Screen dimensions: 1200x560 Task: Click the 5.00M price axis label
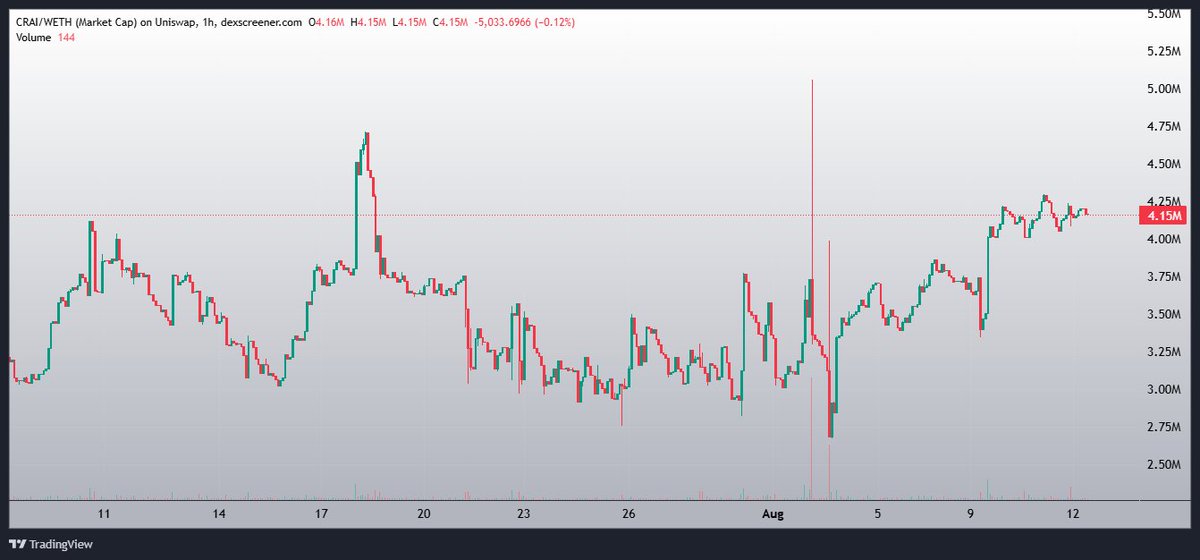tap(1163, 89)
